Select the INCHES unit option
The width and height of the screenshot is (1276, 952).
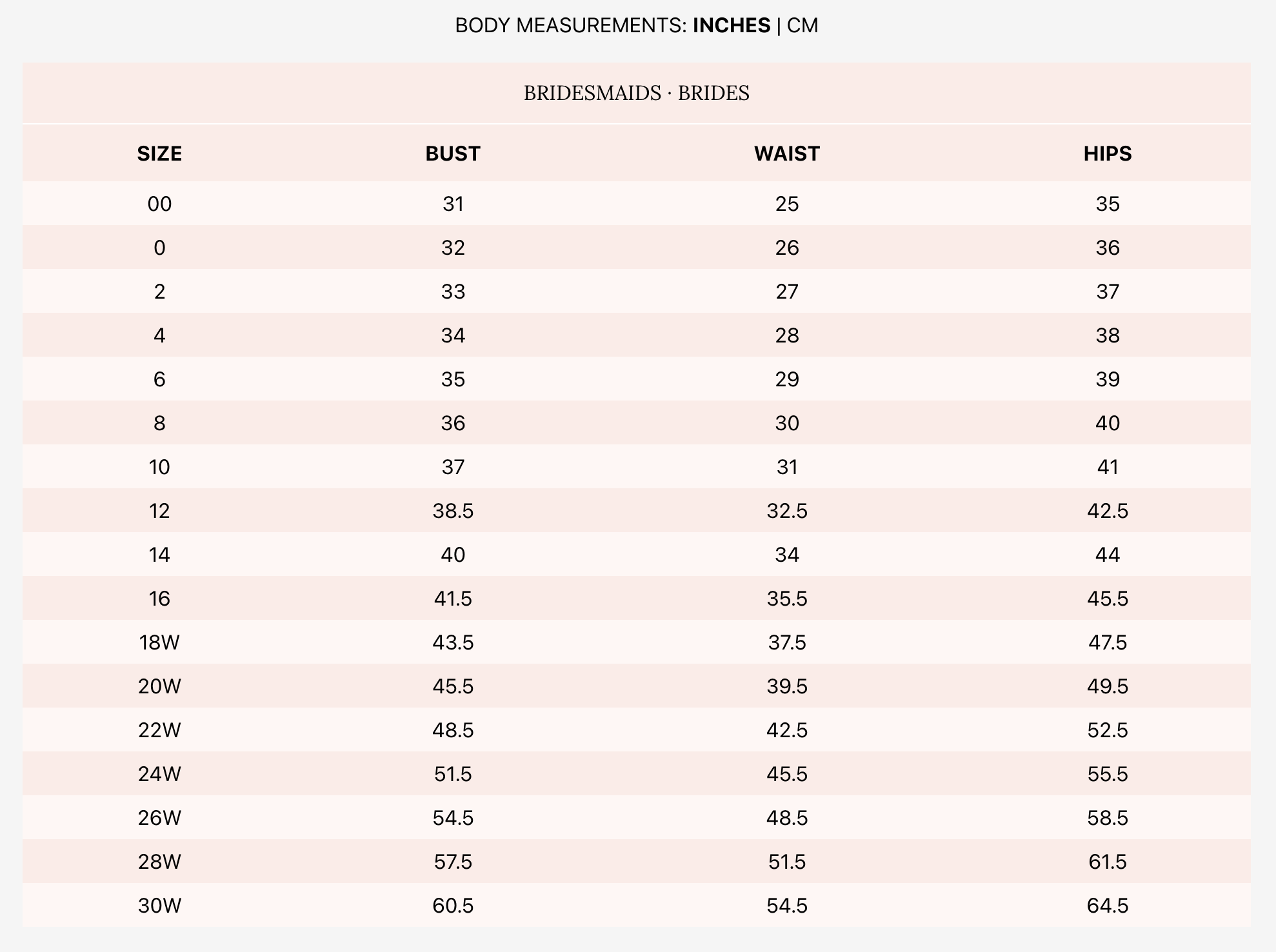tap(731, 26)
